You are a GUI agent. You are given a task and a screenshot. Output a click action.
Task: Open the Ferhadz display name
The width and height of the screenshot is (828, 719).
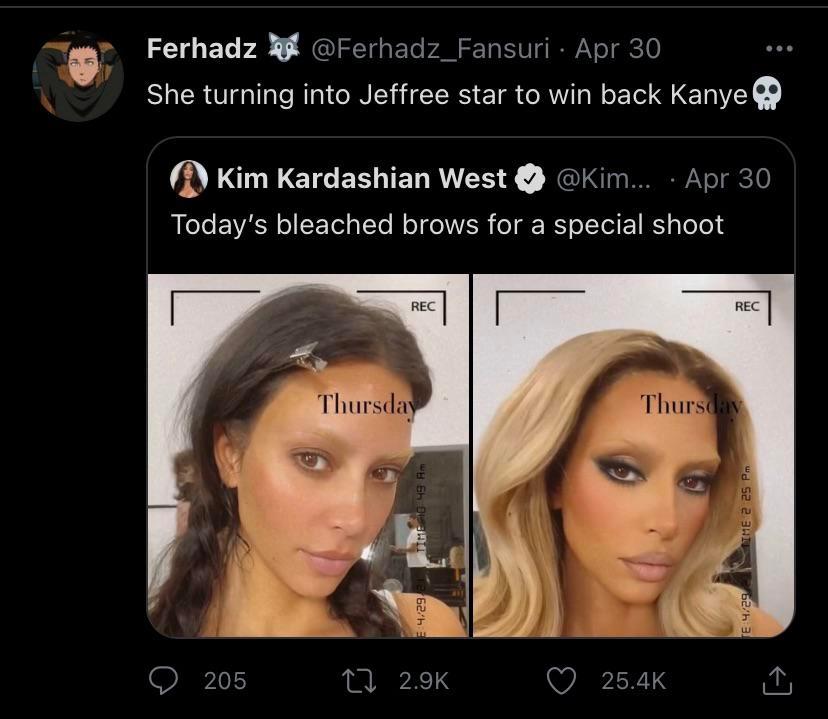(202, 48)
